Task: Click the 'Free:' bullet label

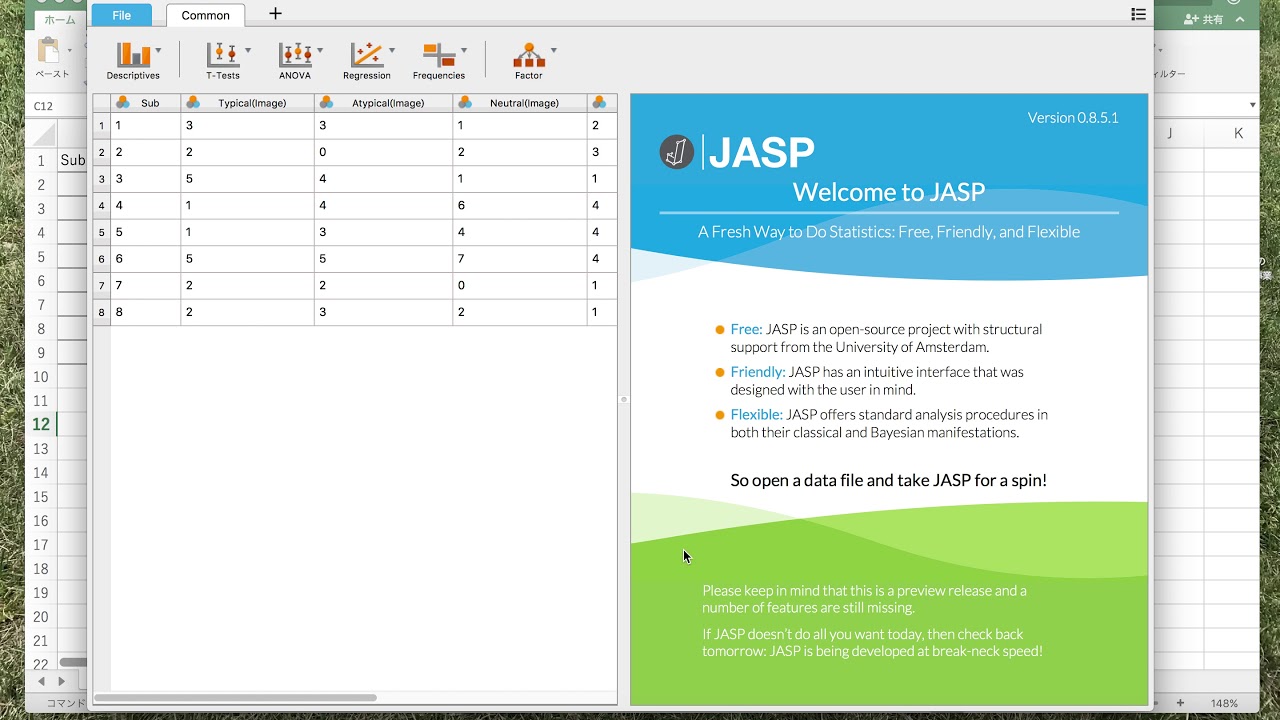Action: point(746,329)
